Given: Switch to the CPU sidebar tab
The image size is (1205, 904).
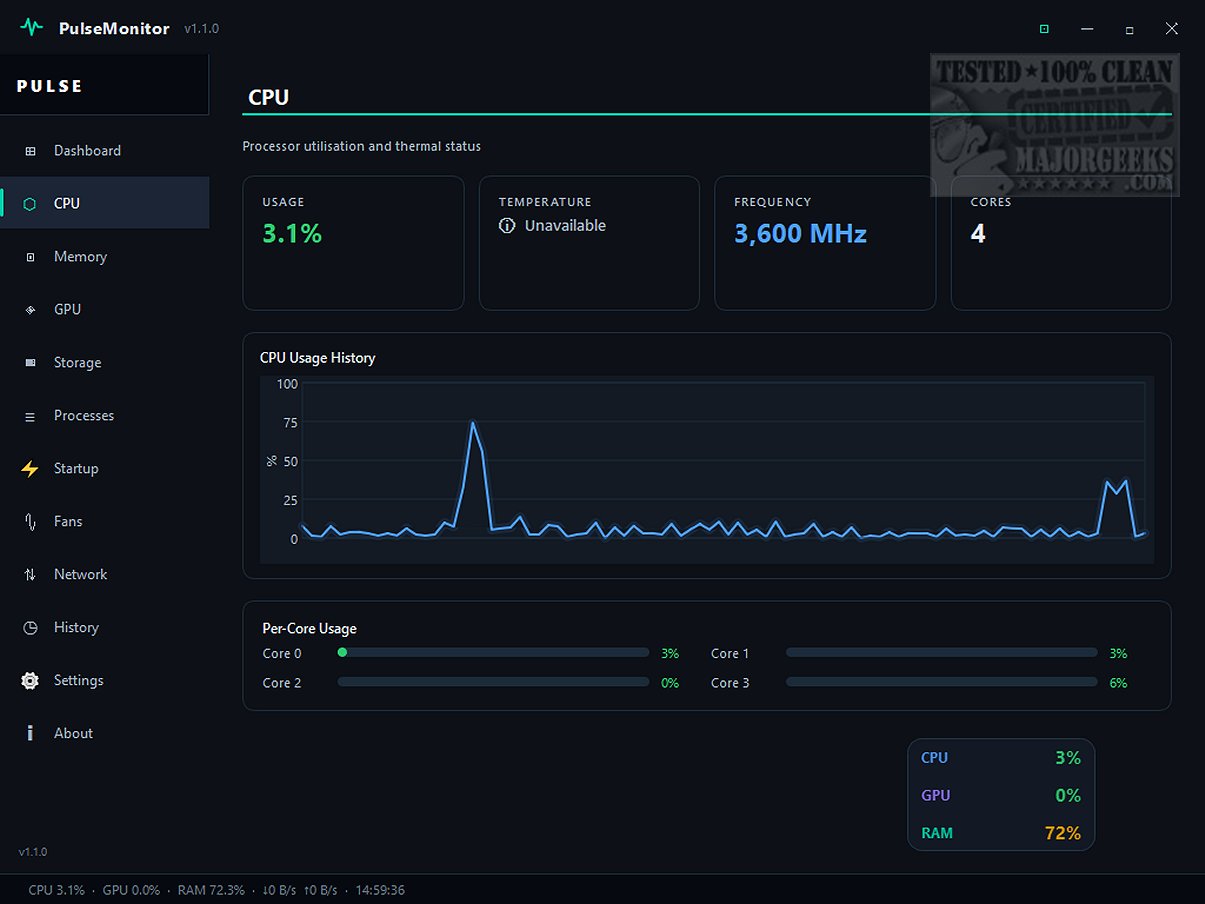Looking at the screenshot, I should (x=105, y=203).
